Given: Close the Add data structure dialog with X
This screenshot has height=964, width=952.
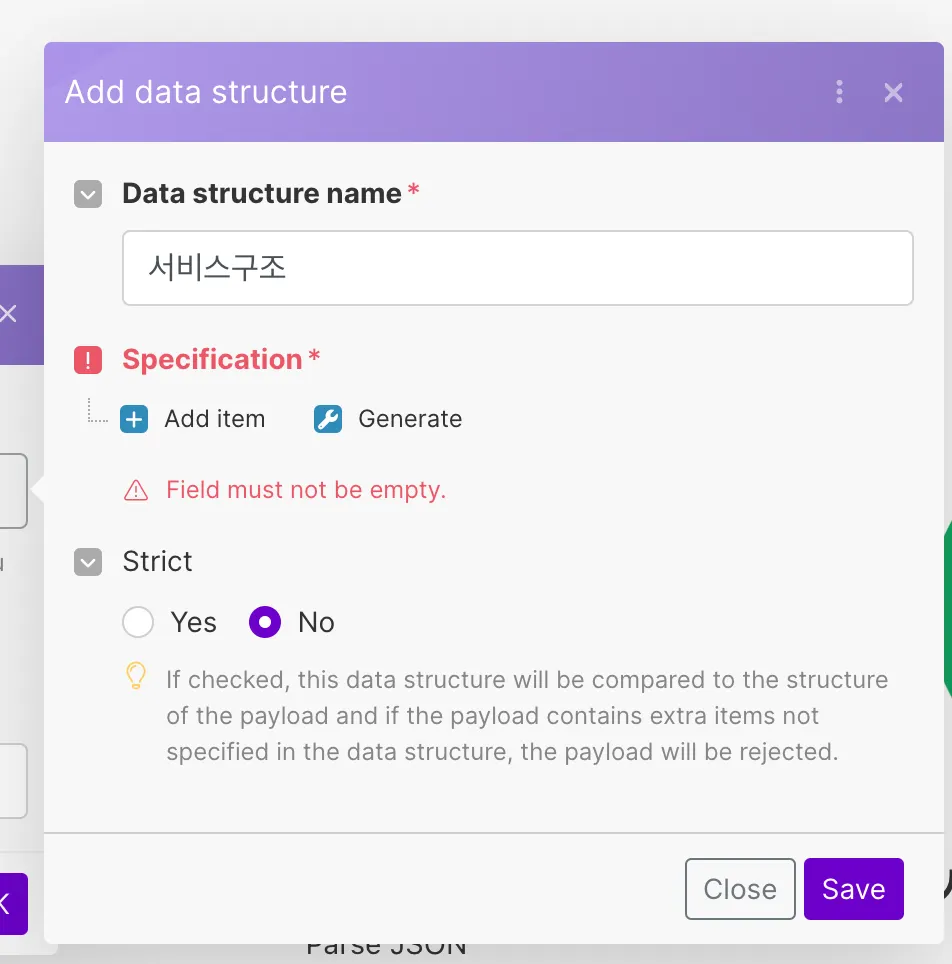Looking at the screenshot, I should 893,93.
